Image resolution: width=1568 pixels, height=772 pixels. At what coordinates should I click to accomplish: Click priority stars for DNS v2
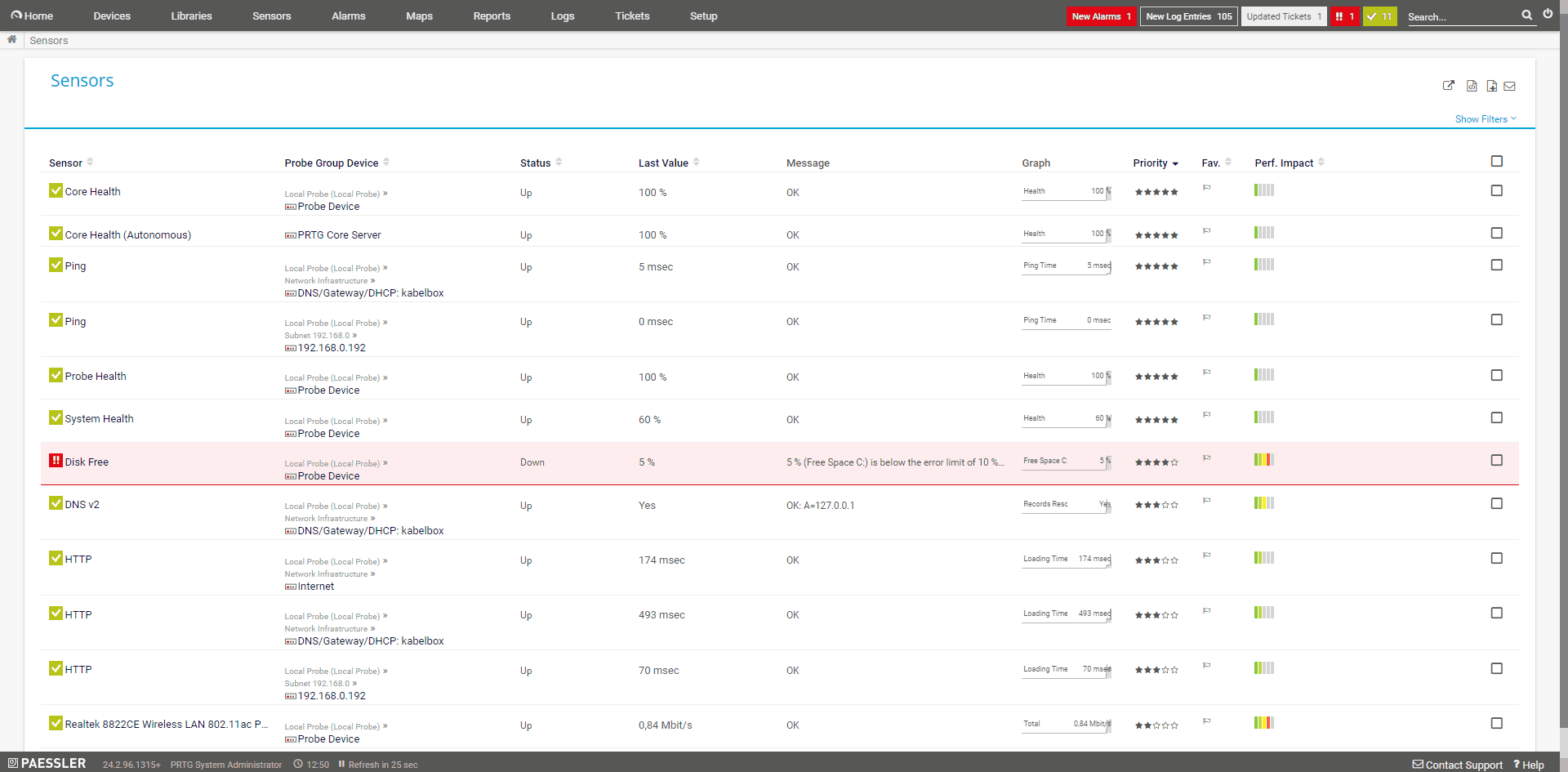[x=1156, y=505]
